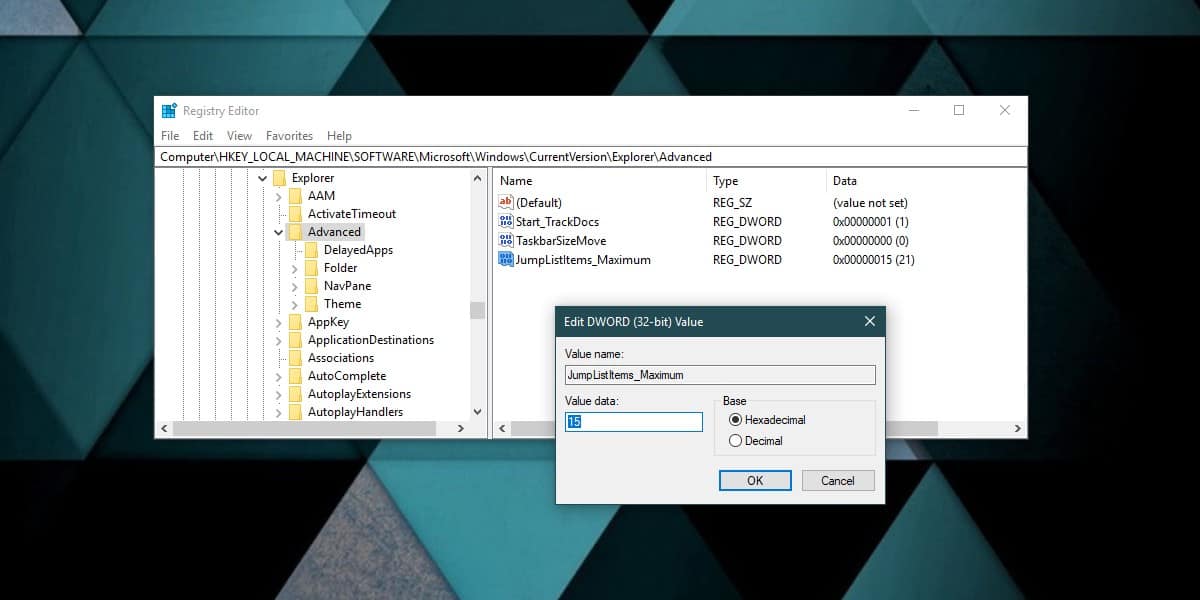Click the tree pane horizontal scrollbar thumb

tap(305, 428)
